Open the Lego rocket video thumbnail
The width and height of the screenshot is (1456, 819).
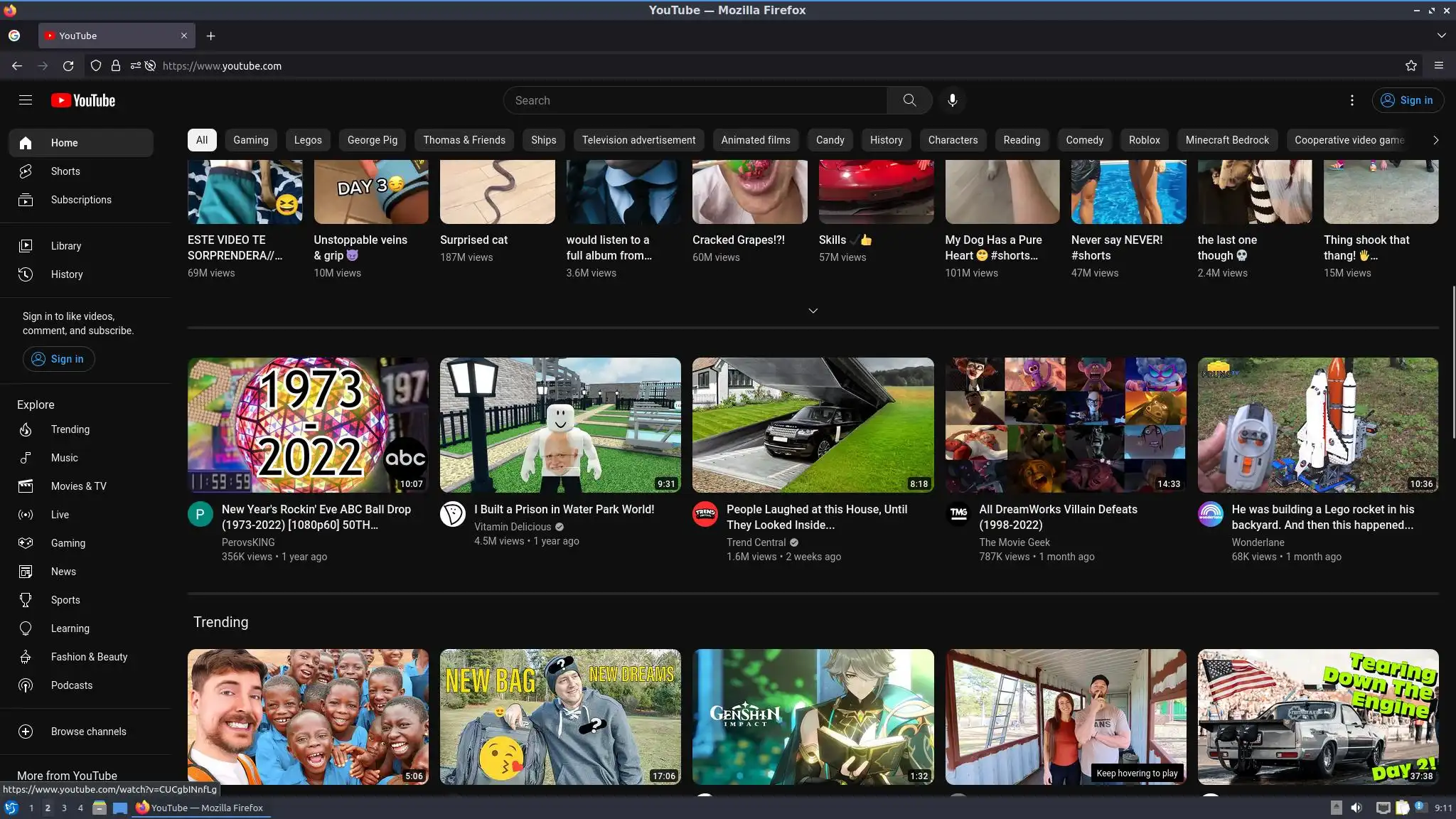(1317, 425)
